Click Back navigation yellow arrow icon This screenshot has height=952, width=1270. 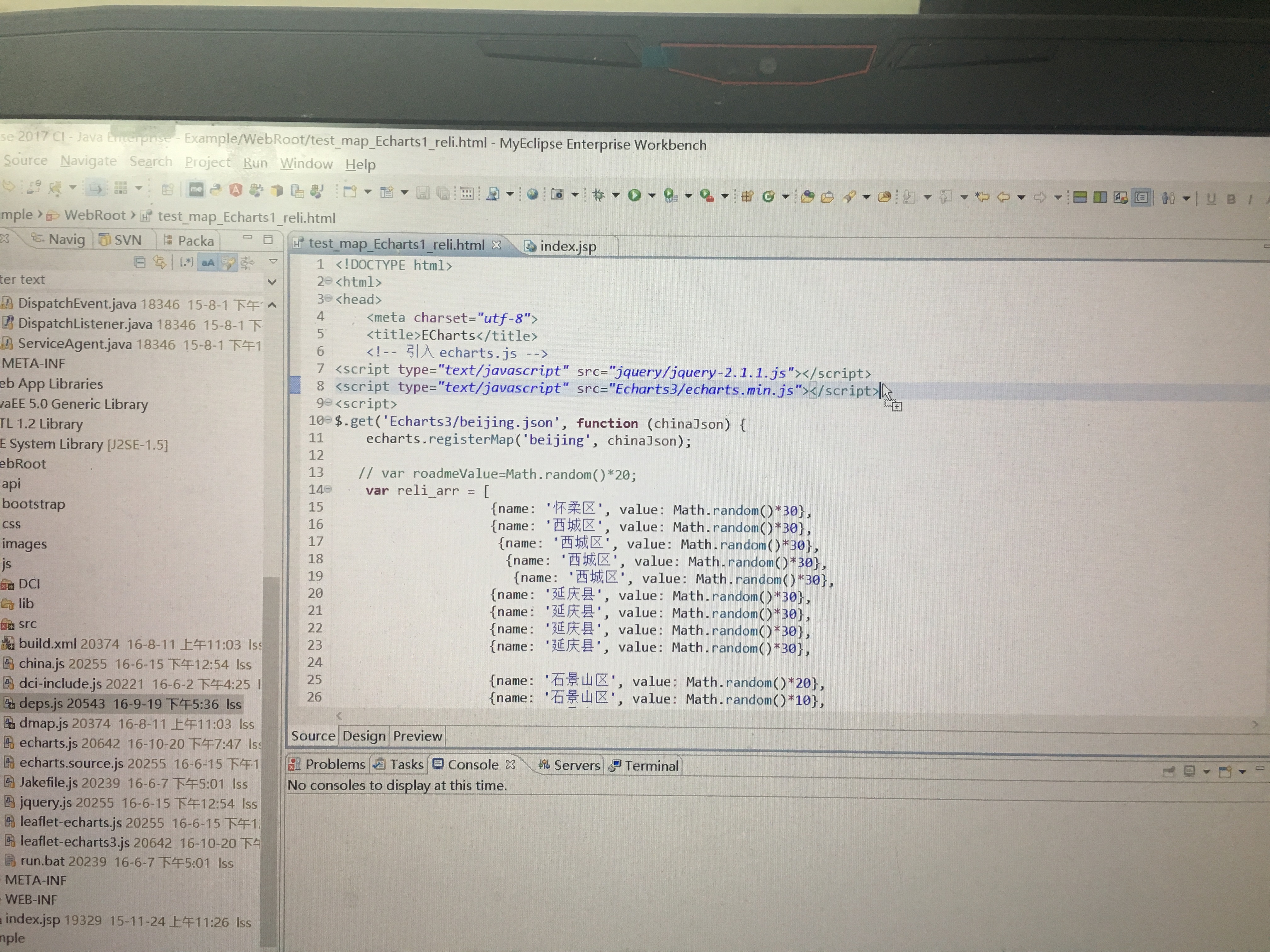1003,197
